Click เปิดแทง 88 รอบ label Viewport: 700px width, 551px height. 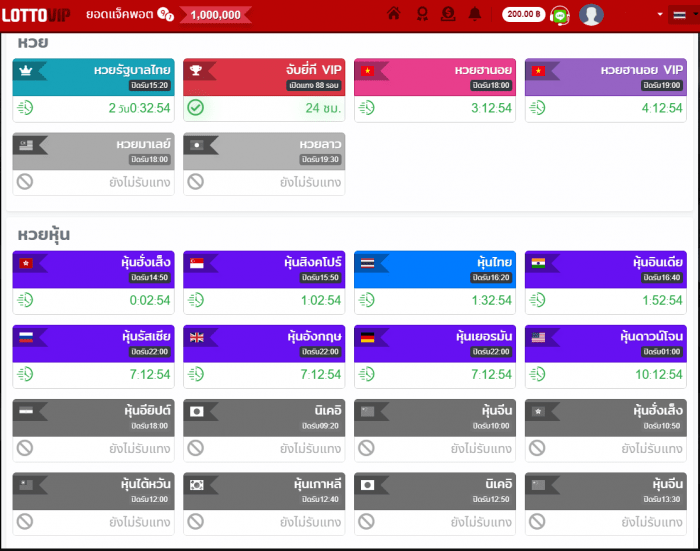pos(314,85)
